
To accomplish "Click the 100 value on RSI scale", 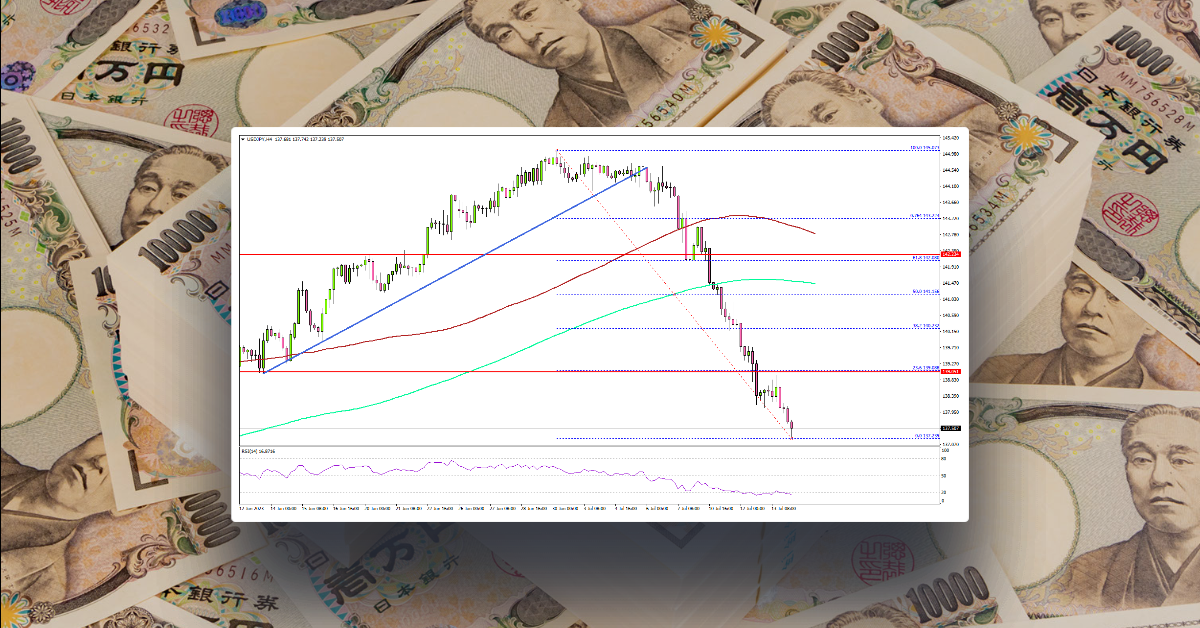I will pos(945,451).
